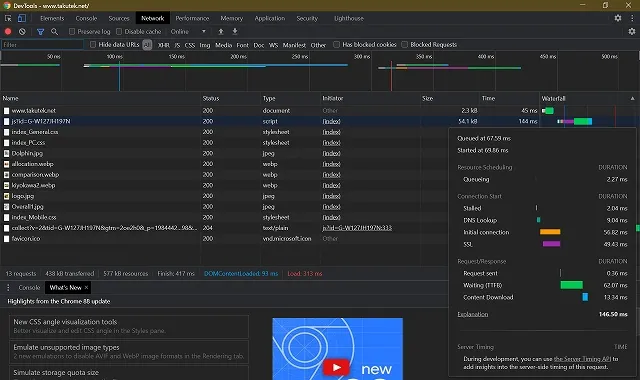The image size is (640, 380).
Task: Check Blocked Requests
Action: tap(404, 44)
